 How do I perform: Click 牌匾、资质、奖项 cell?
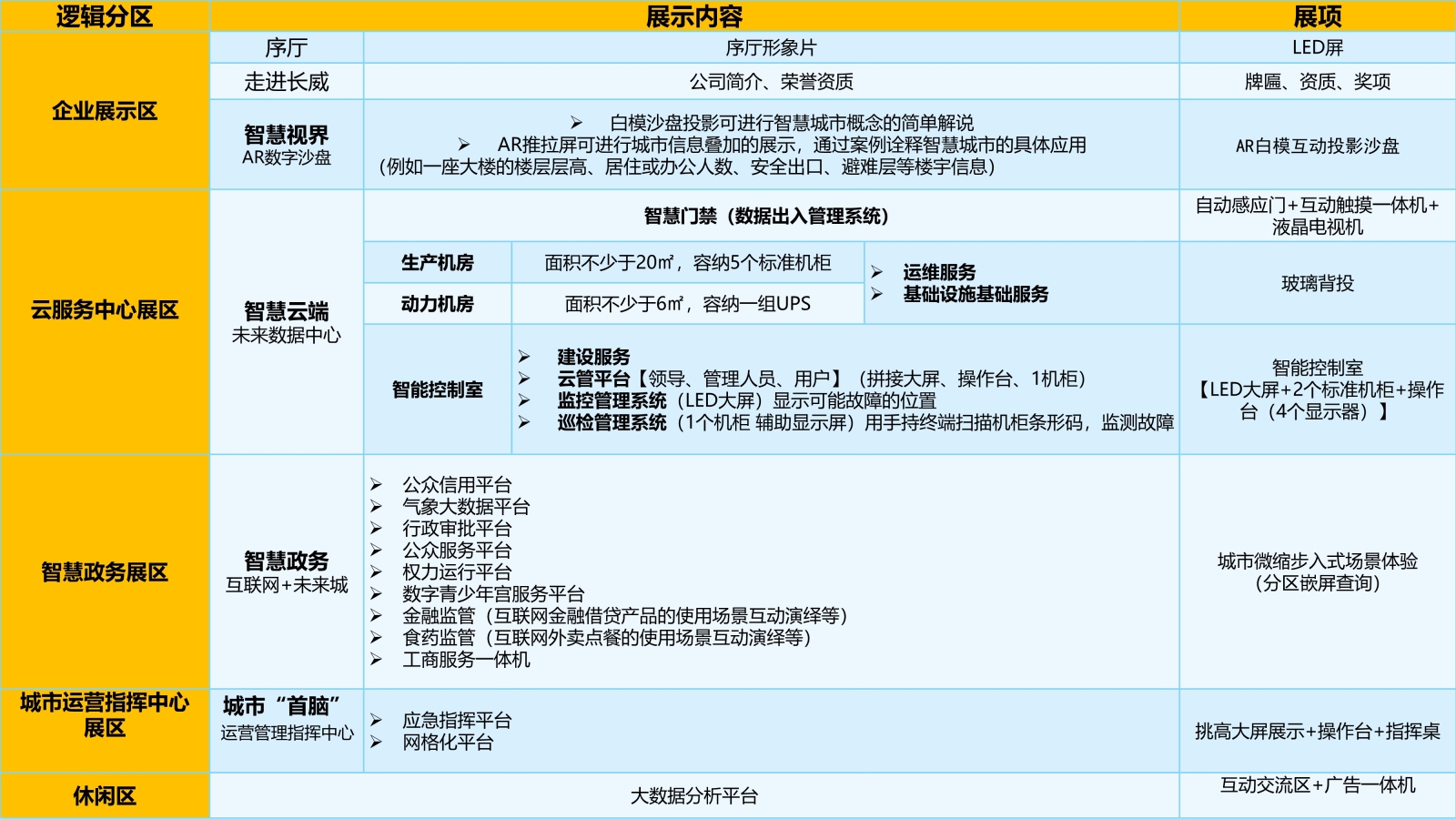click(1318, 82)
